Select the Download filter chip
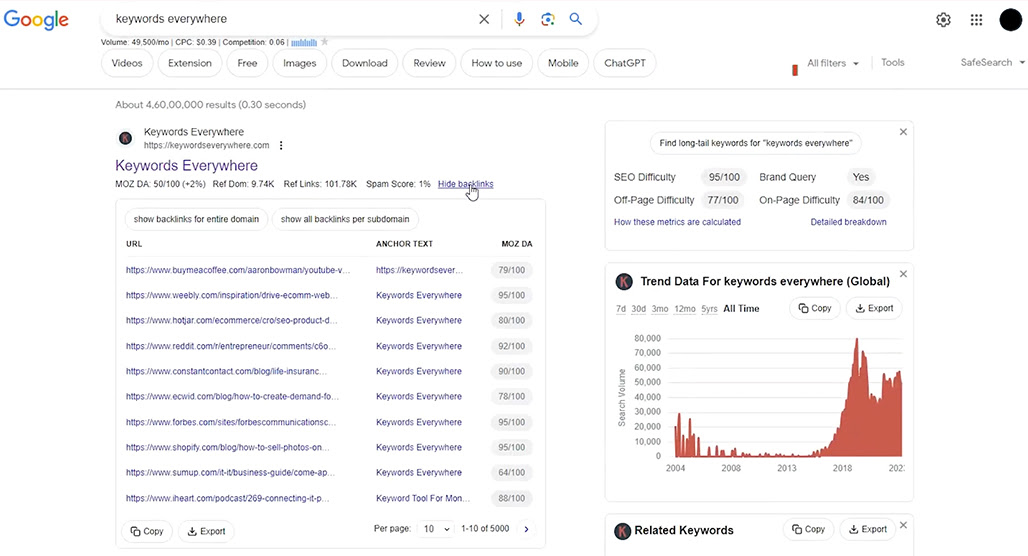Viewport: 1028px width, 556px height. (365, 63)
